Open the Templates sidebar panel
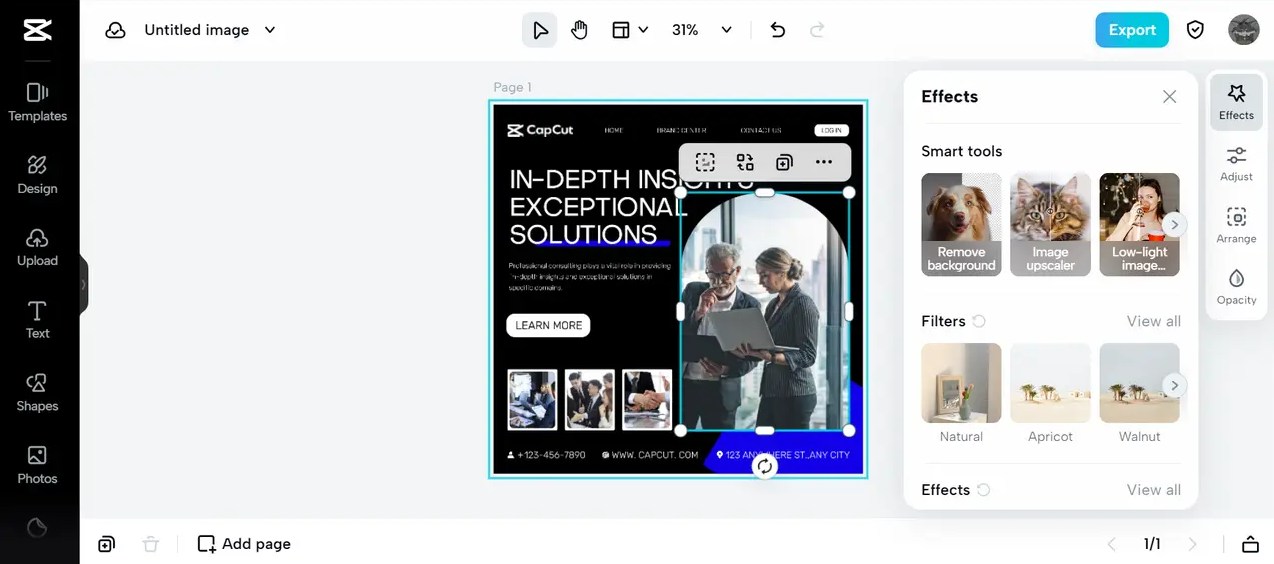This screenshot has height=564, width=1274. 37,102
